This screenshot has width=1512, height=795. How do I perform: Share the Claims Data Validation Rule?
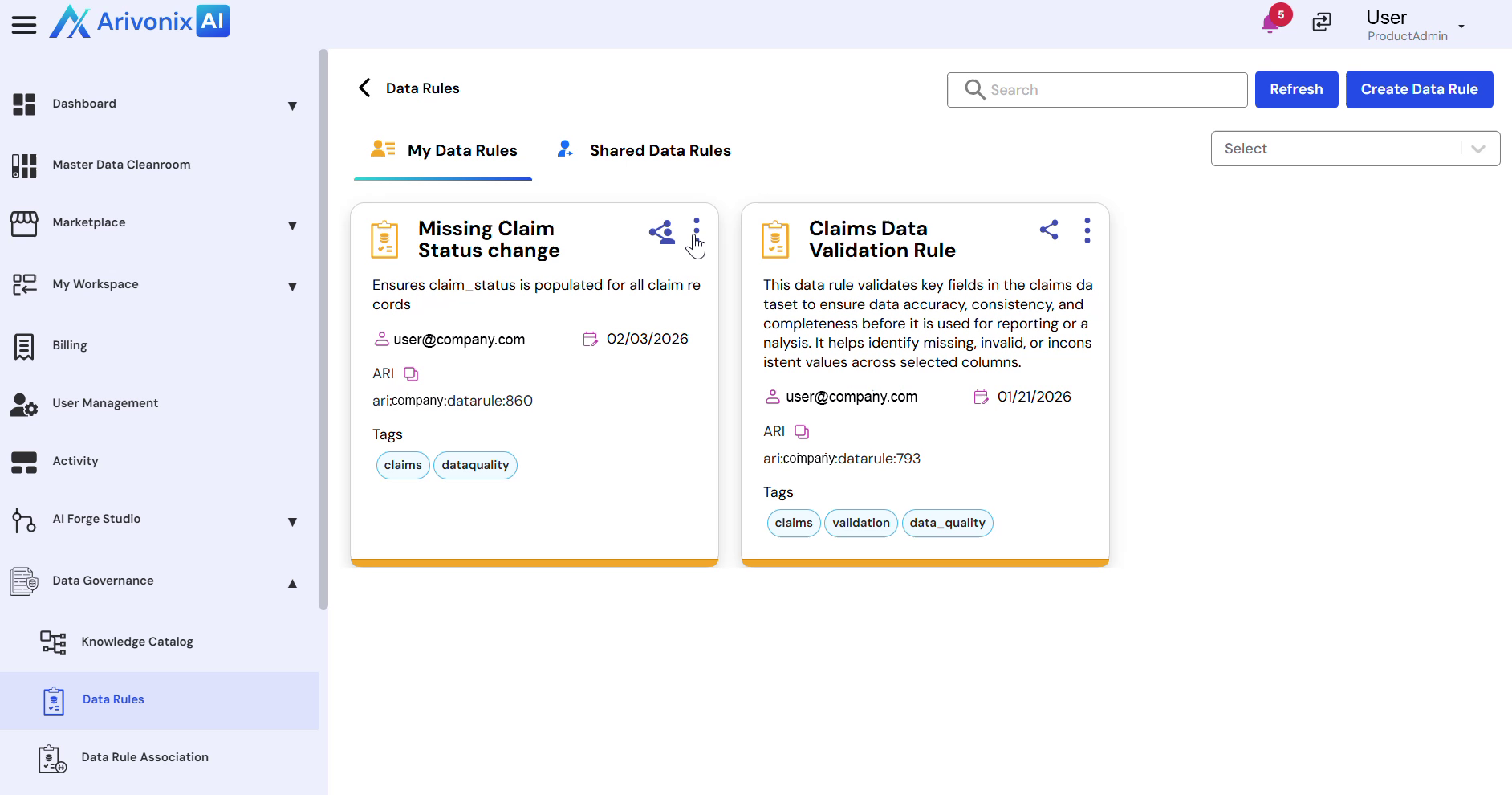1048,230
